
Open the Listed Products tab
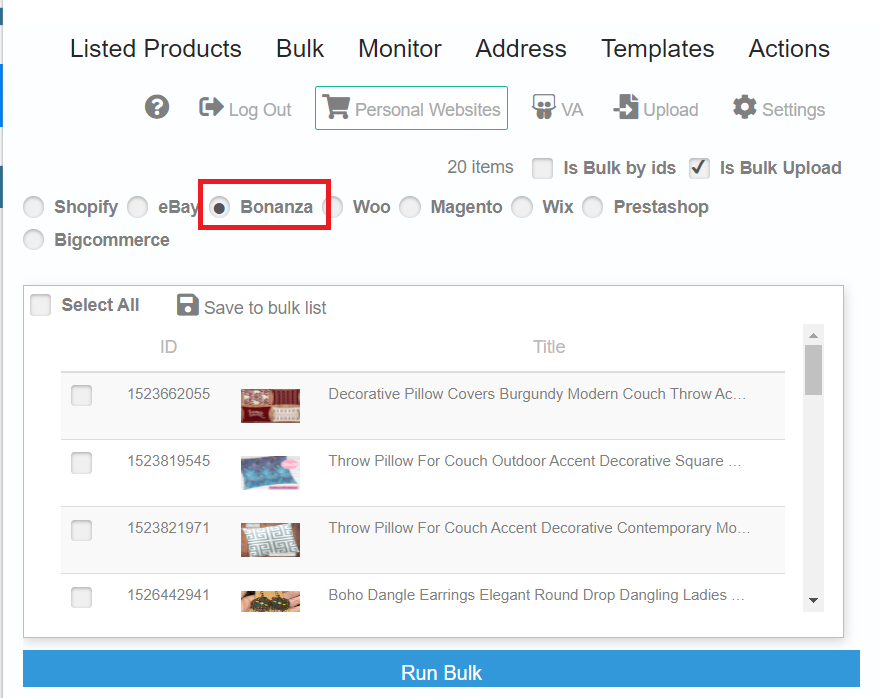point(155,48)
